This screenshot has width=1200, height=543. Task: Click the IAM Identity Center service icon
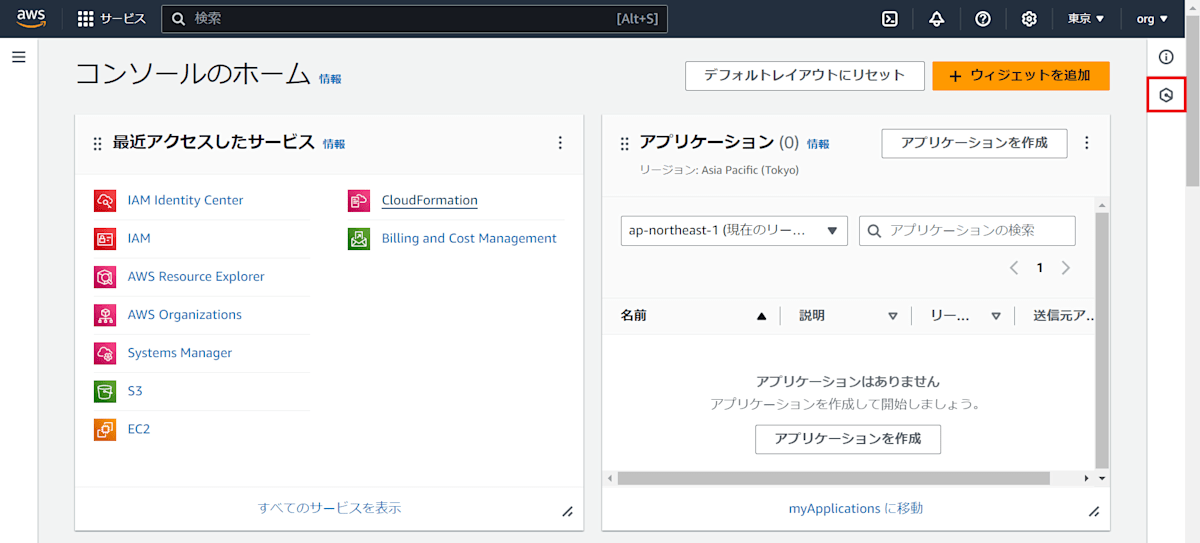[x=105, y=200]
